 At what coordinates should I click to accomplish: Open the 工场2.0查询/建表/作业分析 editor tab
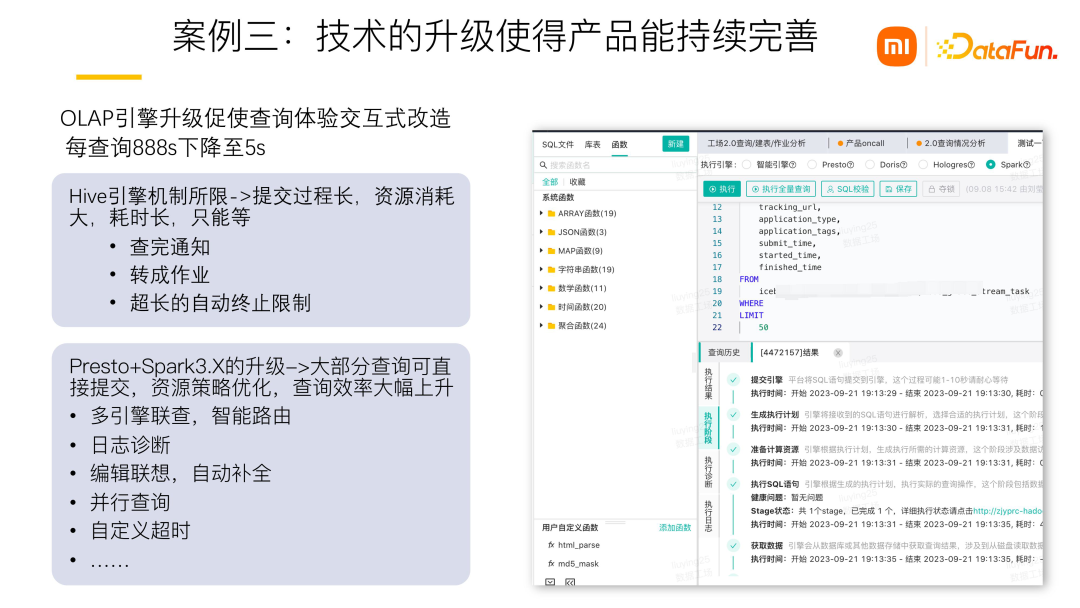pos(756,143)
